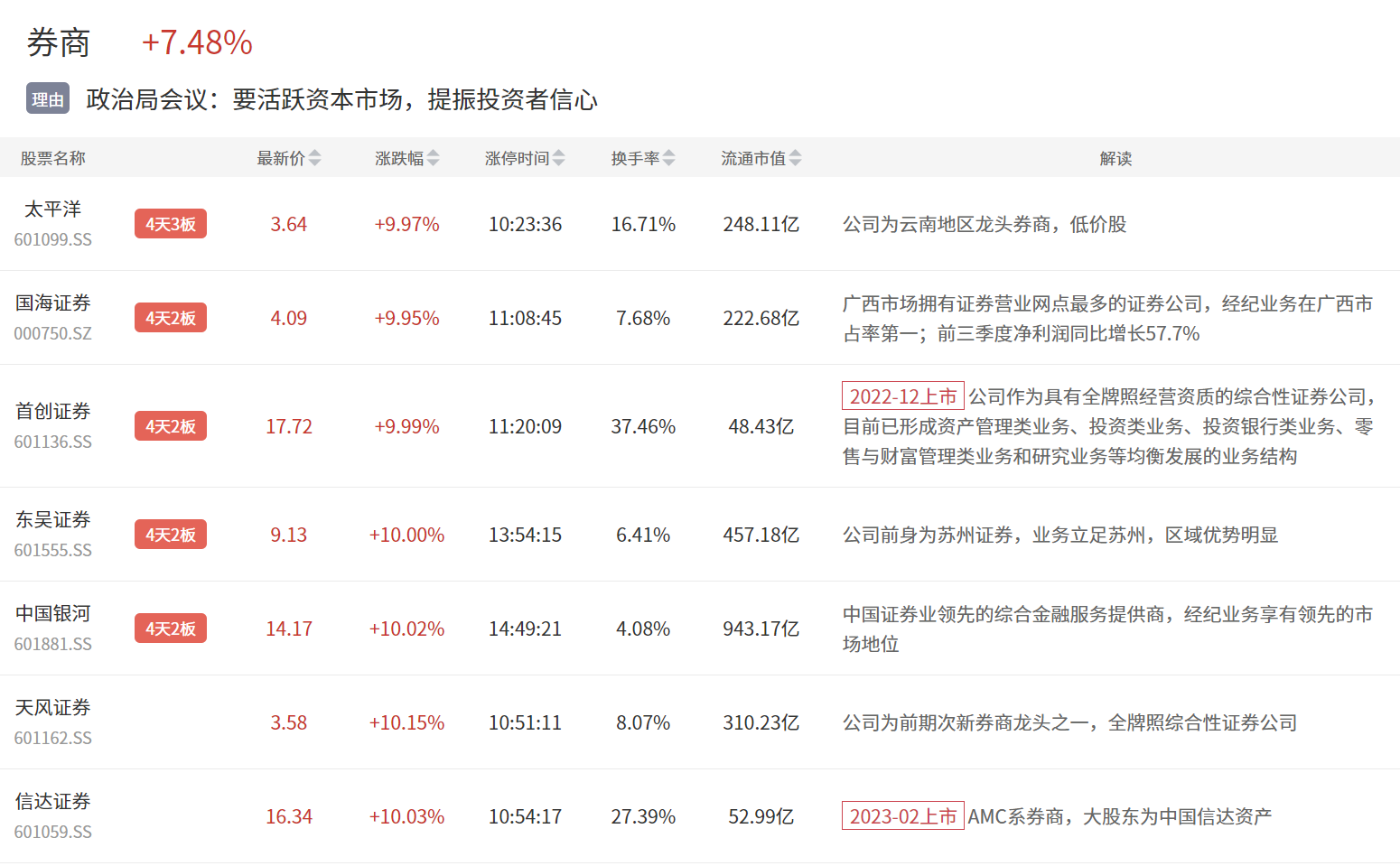Click the 理由 badge
Viewport: 1400px width, 866px height.
tap(48, 99)
